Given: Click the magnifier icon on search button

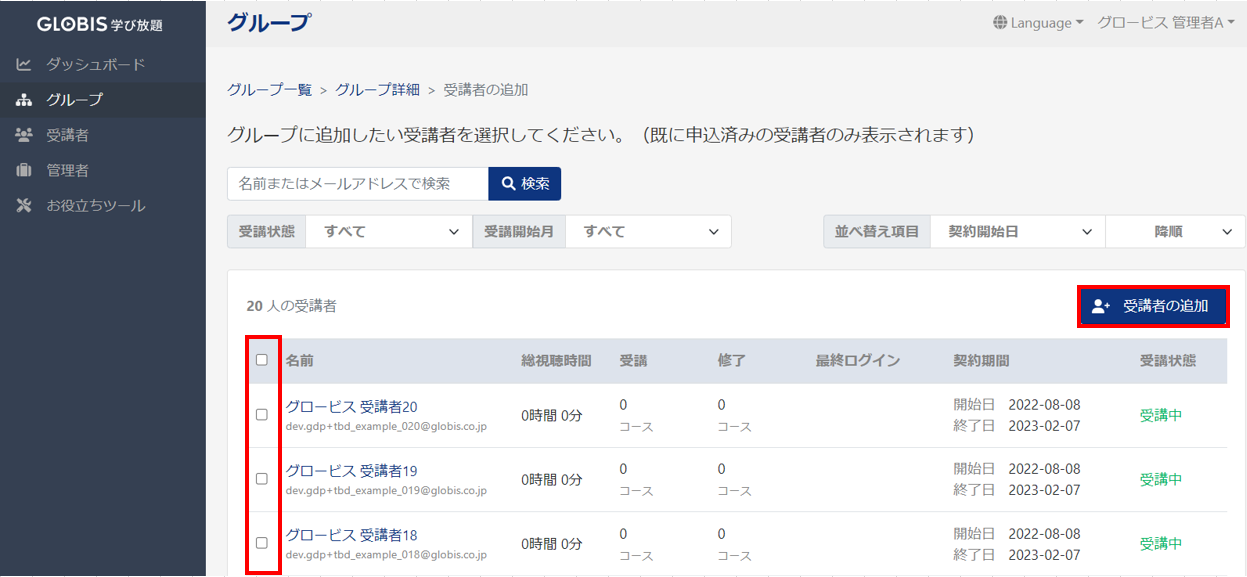Looking at the screenshot, I should pos(508,184).
